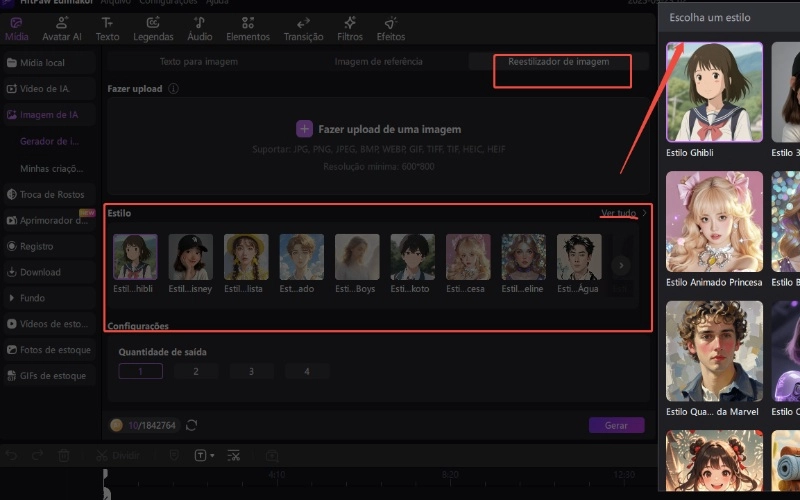Image resolution: width=800 pixels, height=500 pixels.
Task: Click the list-with-scissors icon in the timeline toolbar
Action: pos(234,455)
